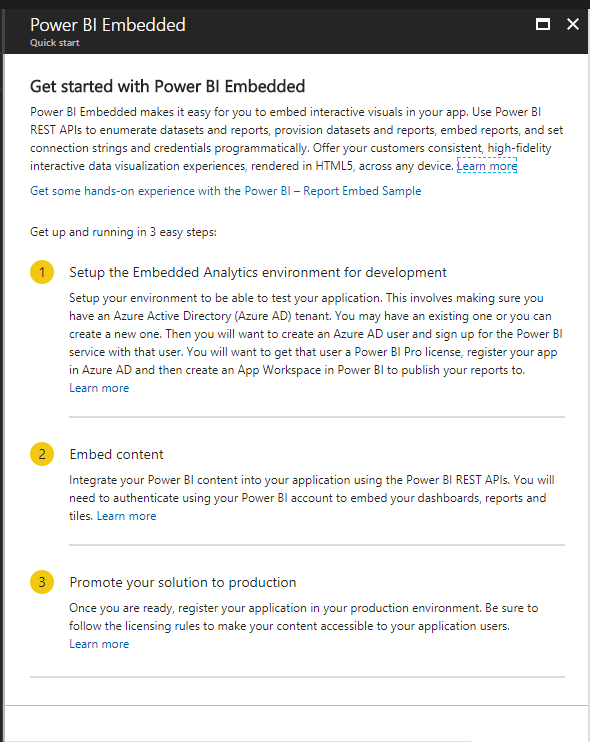Click 'Get up and running in 3 easy steps'
590x742 pixels.
[x=123, y=232]
